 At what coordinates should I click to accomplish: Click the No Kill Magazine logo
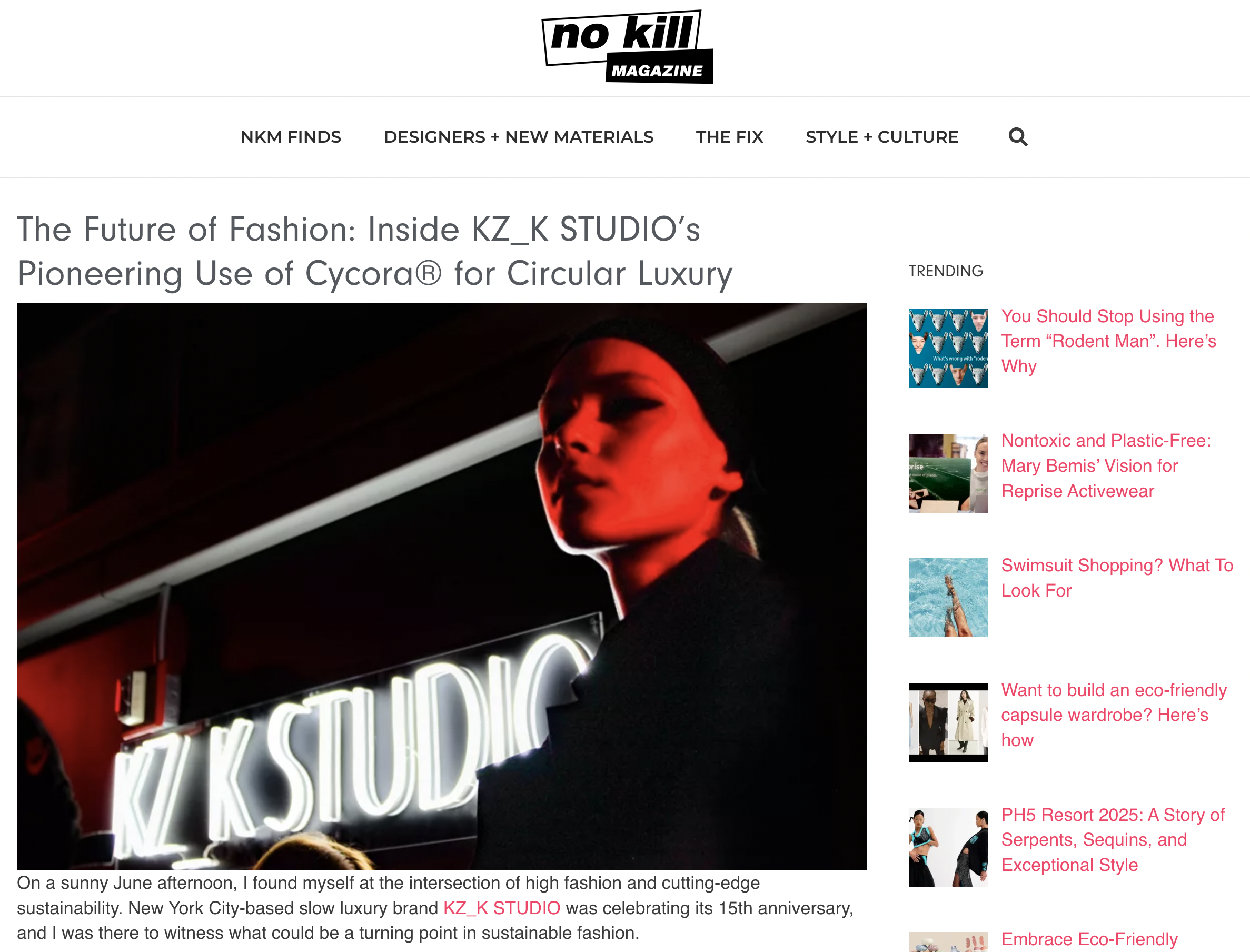[x=627, y=47]
